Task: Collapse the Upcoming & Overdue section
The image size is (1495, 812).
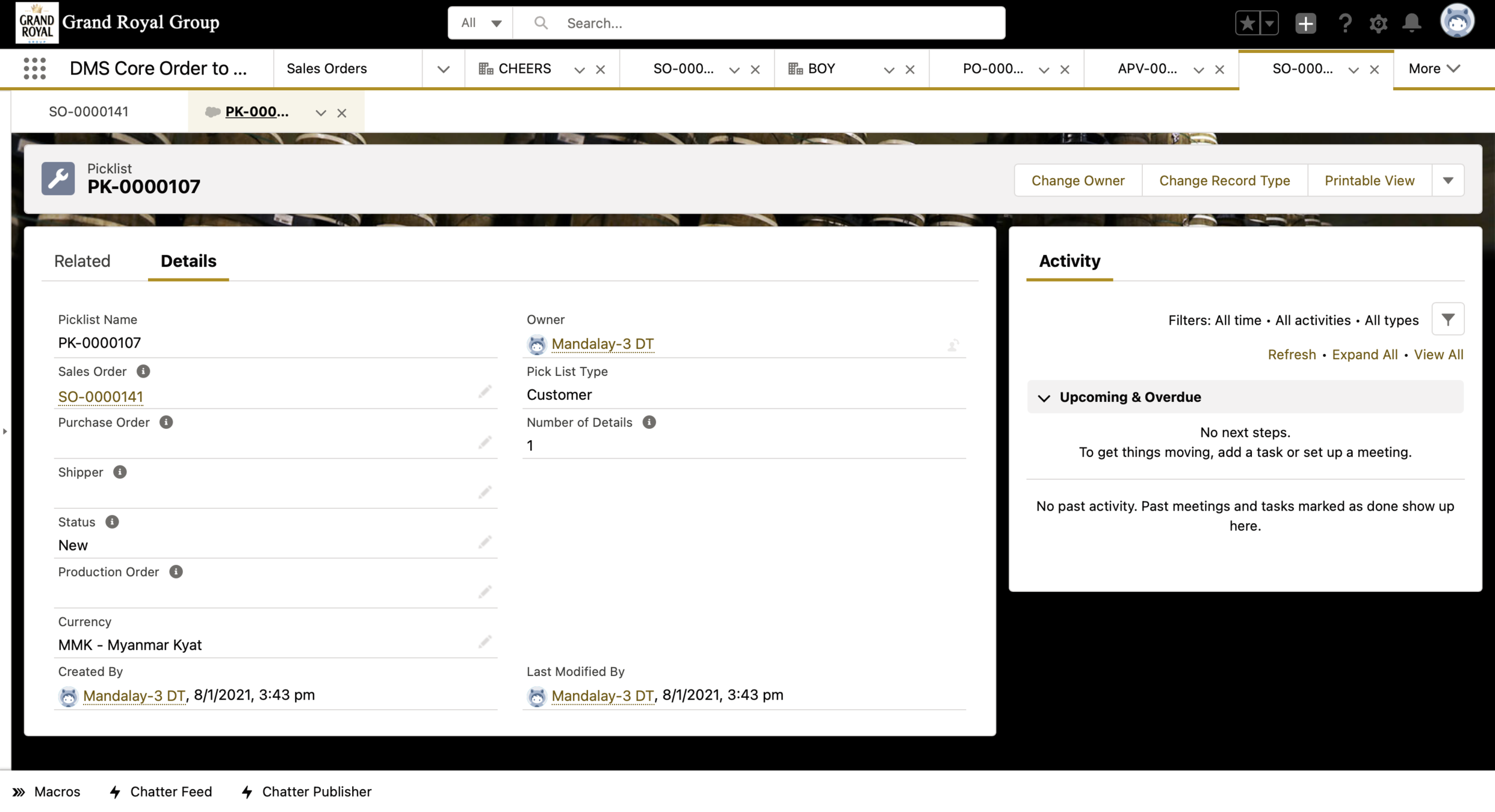Action: pyautogui.click(x=1044, y=398)
